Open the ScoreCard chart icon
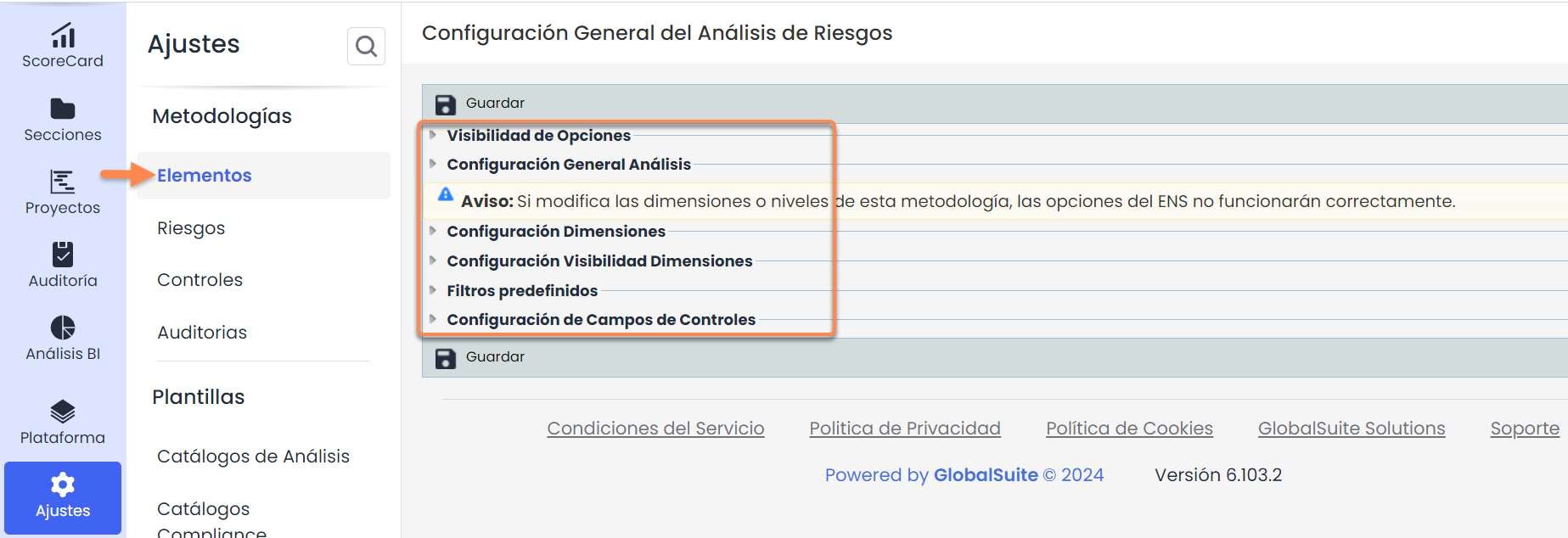The height and width of the screenshot is (538, 1568). [63, 36]
